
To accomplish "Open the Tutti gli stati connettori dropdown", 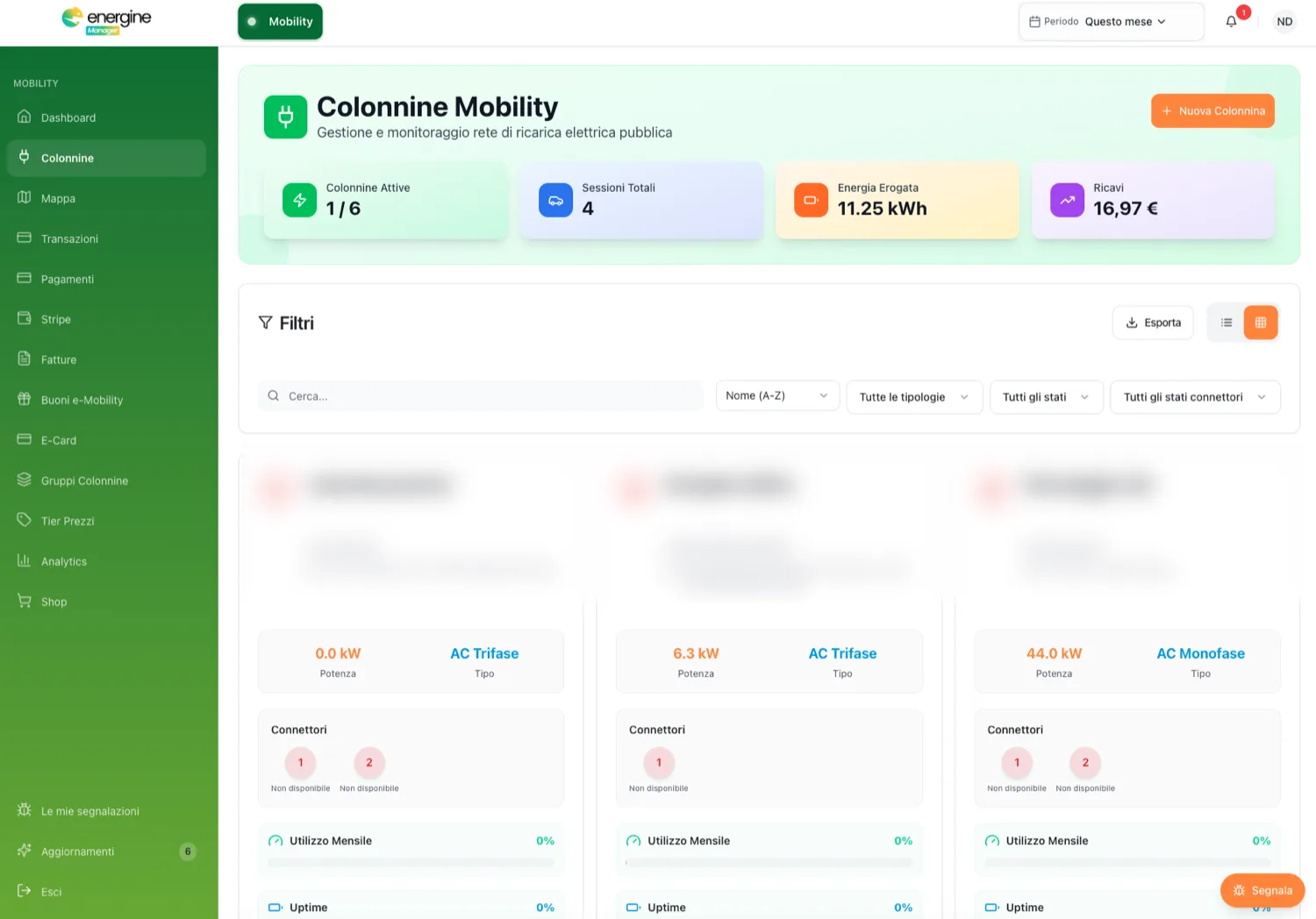I will coord(1195,397).
